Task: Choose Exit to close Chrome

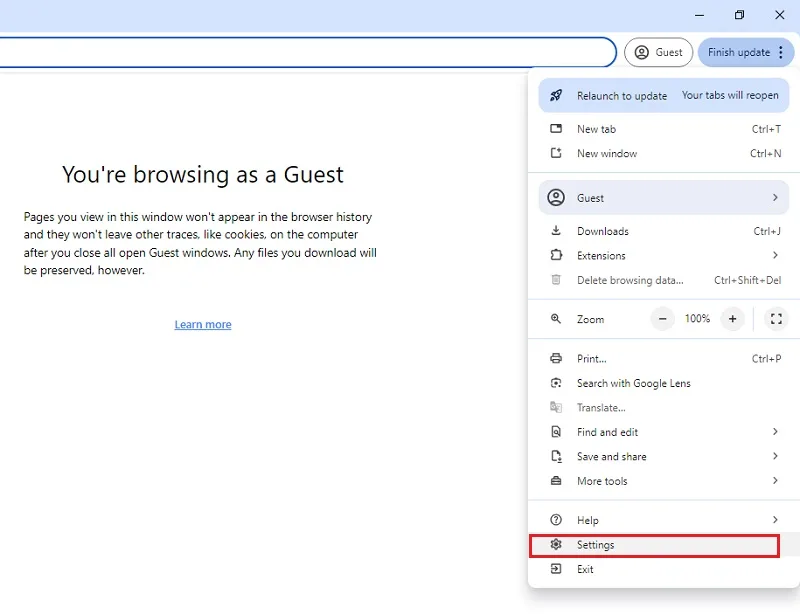Action: (664, 569)
